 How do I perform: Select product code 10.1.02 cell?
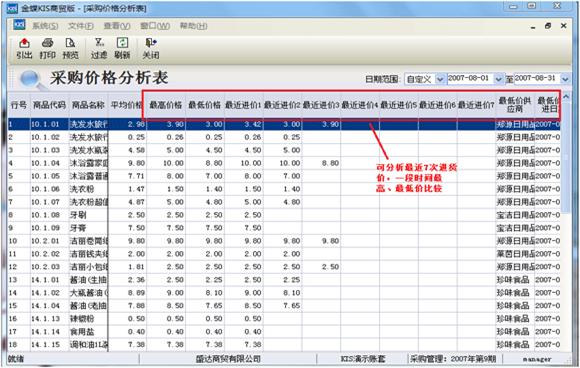click(x=49, y=137)
